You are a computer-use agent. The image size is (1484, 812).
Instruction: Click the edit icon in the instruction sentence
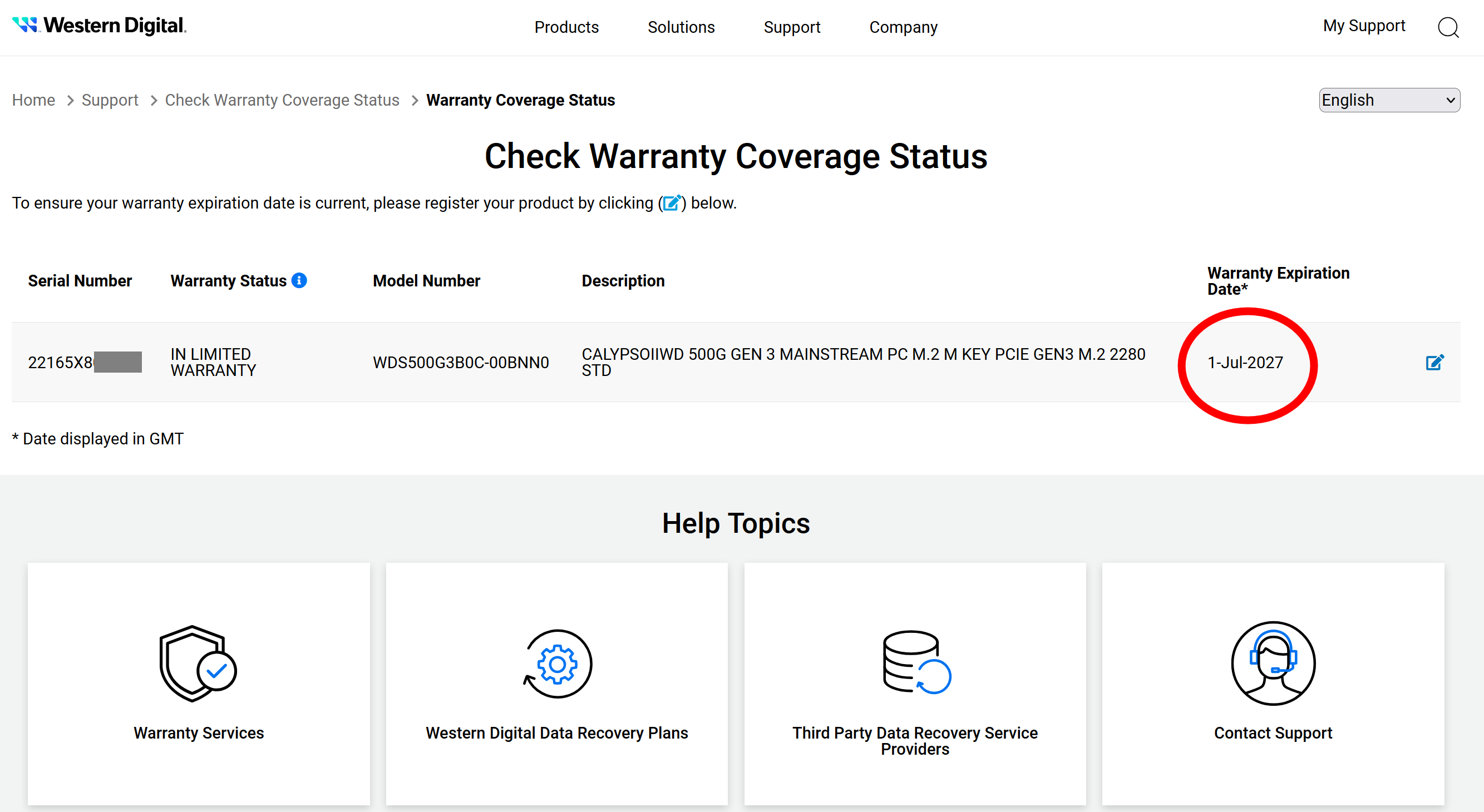(x=672, y=202)
